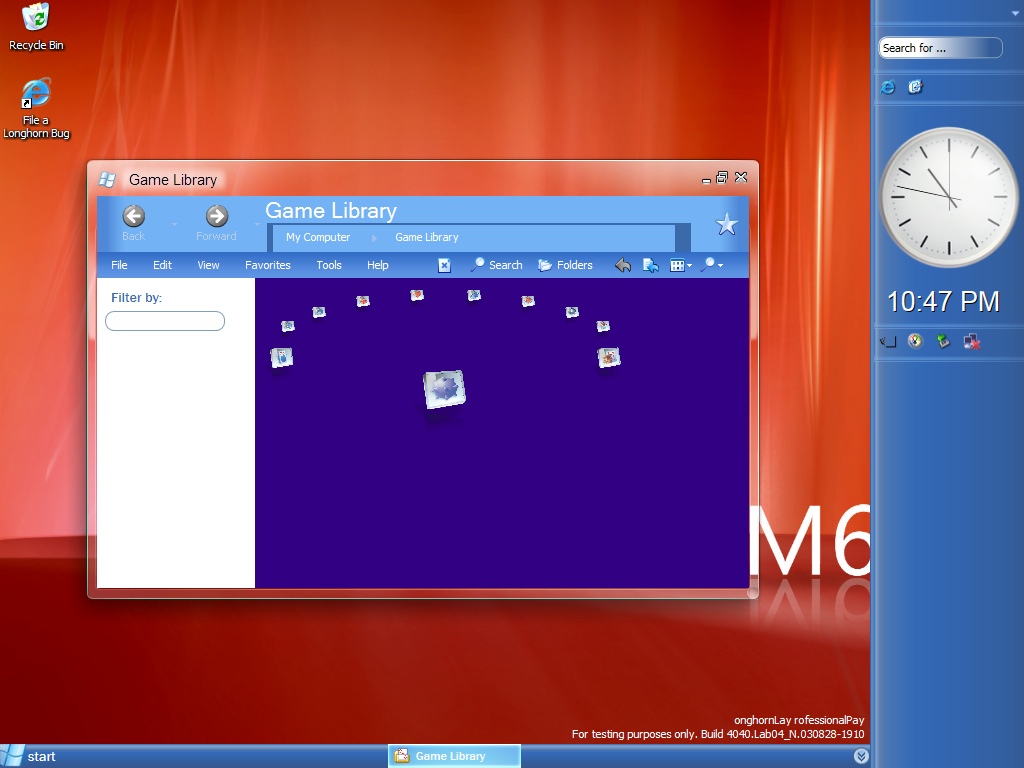This screenshot has height=768, width=1024.
Task: Launch Internet Explorer from sidebar quick launch
Action: tap(888, 87)
